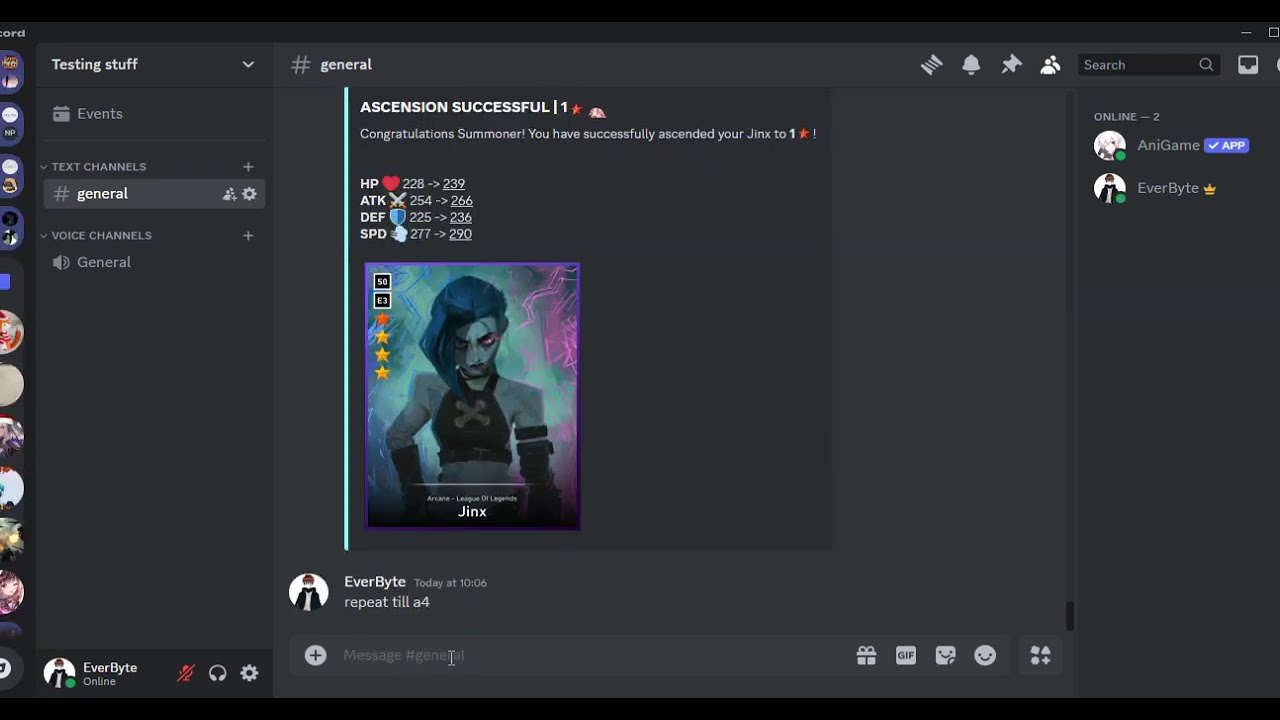The height and width of the screenshot is (720, 1280).
Task: Open the Testing stuff server dropdown
Action: coord(152,64)
